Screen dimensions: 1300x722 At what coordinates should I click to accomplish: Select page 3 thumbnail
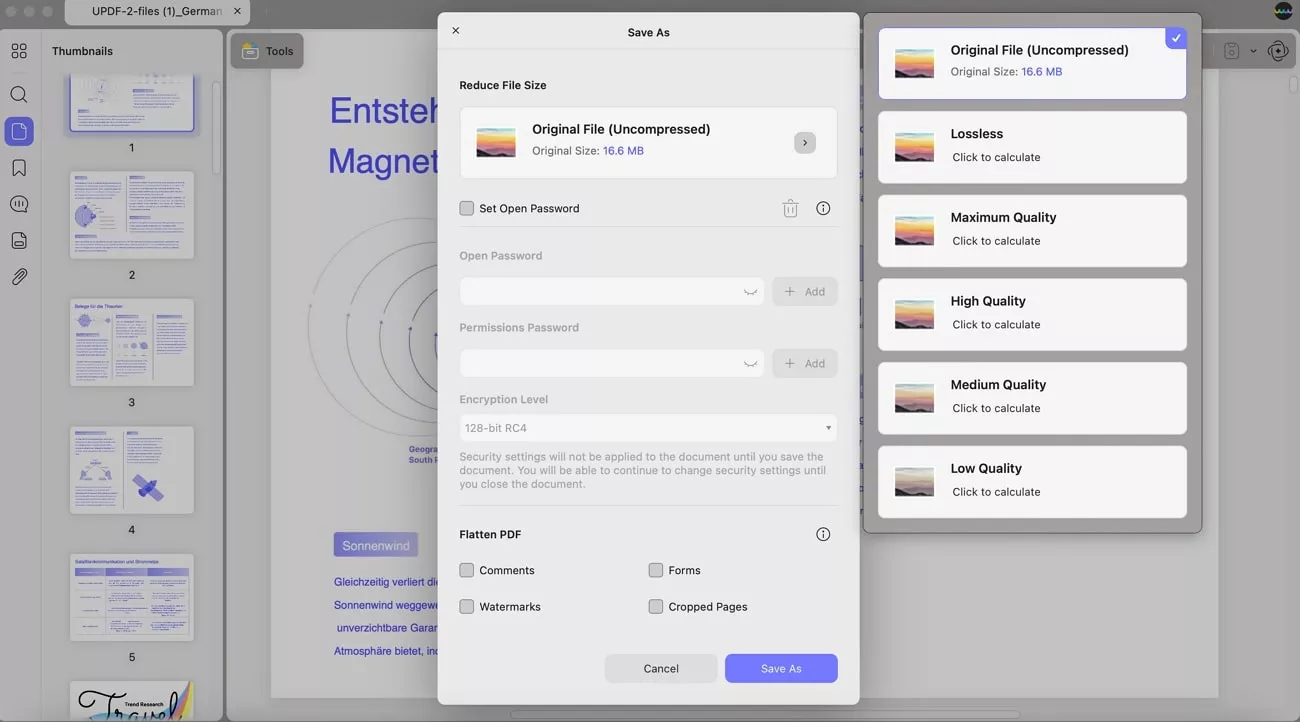click(132, 343)
